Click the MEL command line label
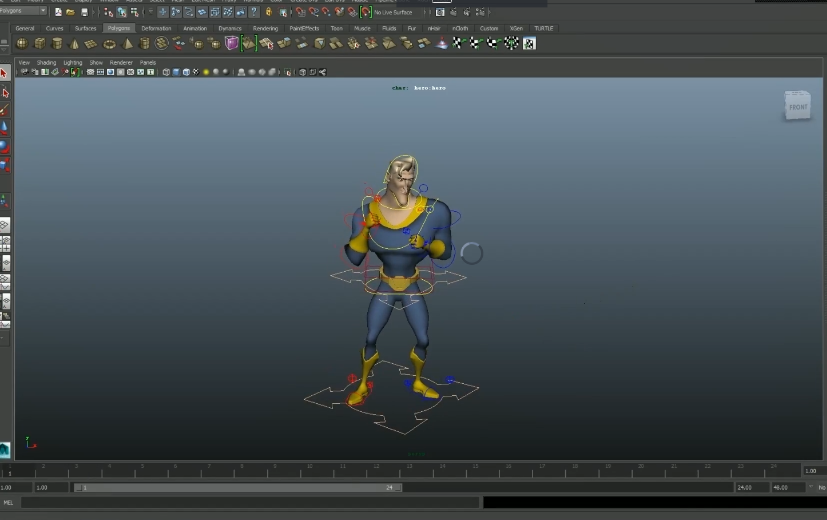Screen dimensions: 827x520 click(x=9, y=502)
